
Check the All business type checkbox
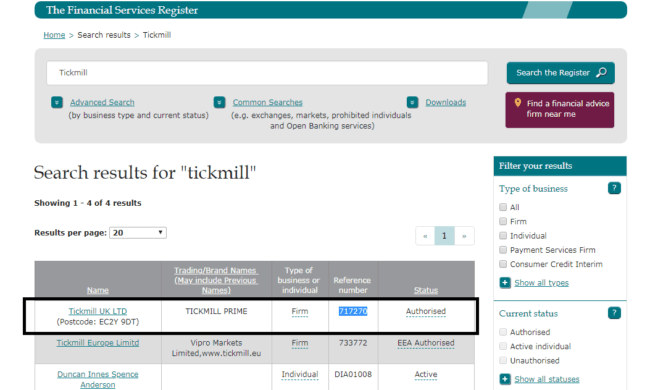(503, 207)
